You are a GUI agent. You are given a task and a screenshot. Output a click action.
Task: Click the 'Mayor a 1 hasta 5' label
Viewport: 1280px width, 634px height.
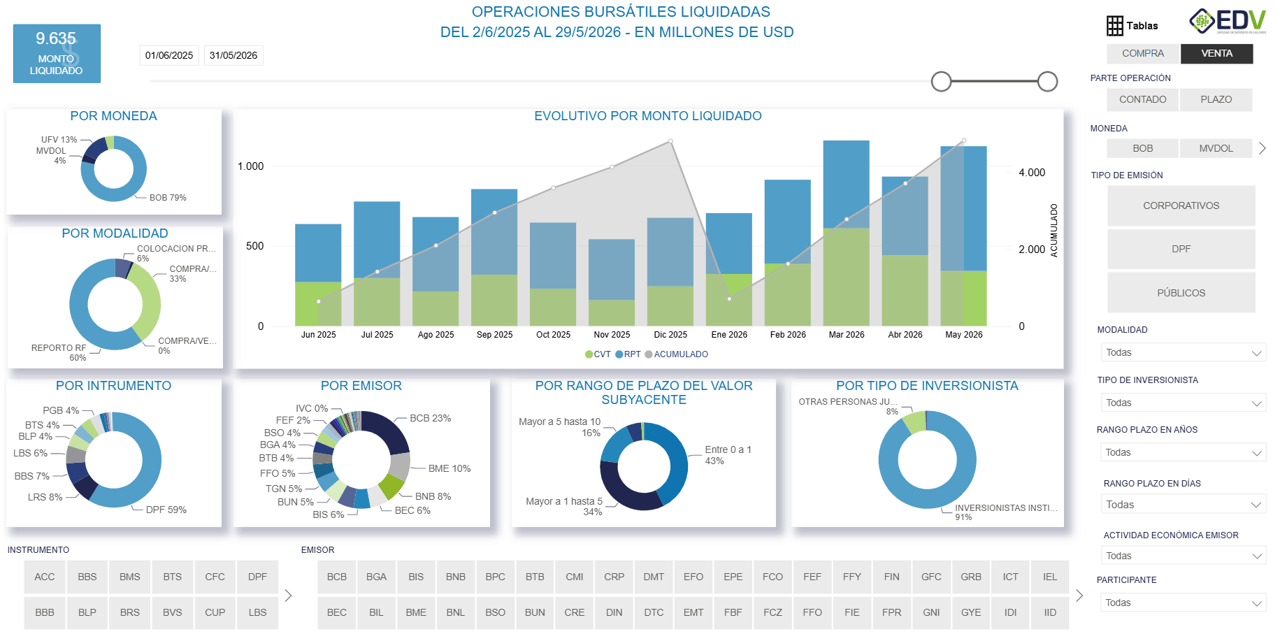(564, 506)
